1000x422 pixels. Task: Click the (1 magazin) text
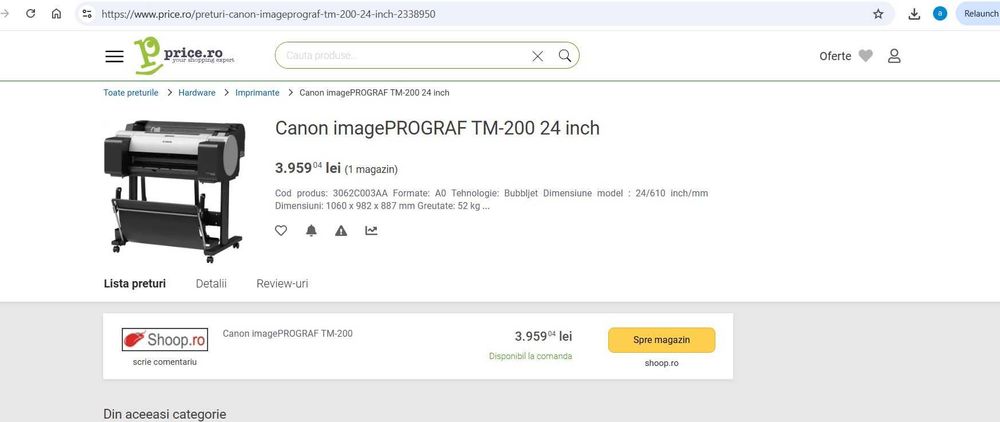tap(371, 170)
